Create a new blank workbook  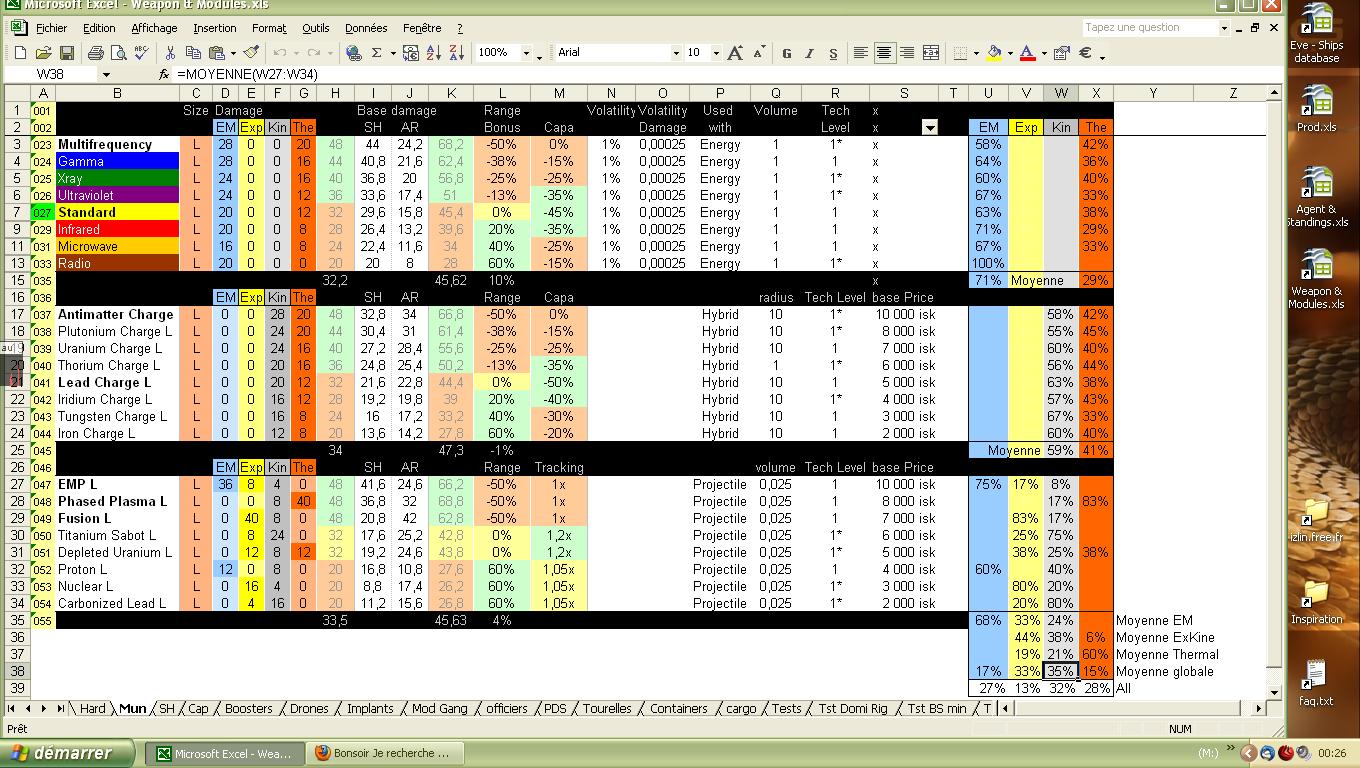[20, 53]
